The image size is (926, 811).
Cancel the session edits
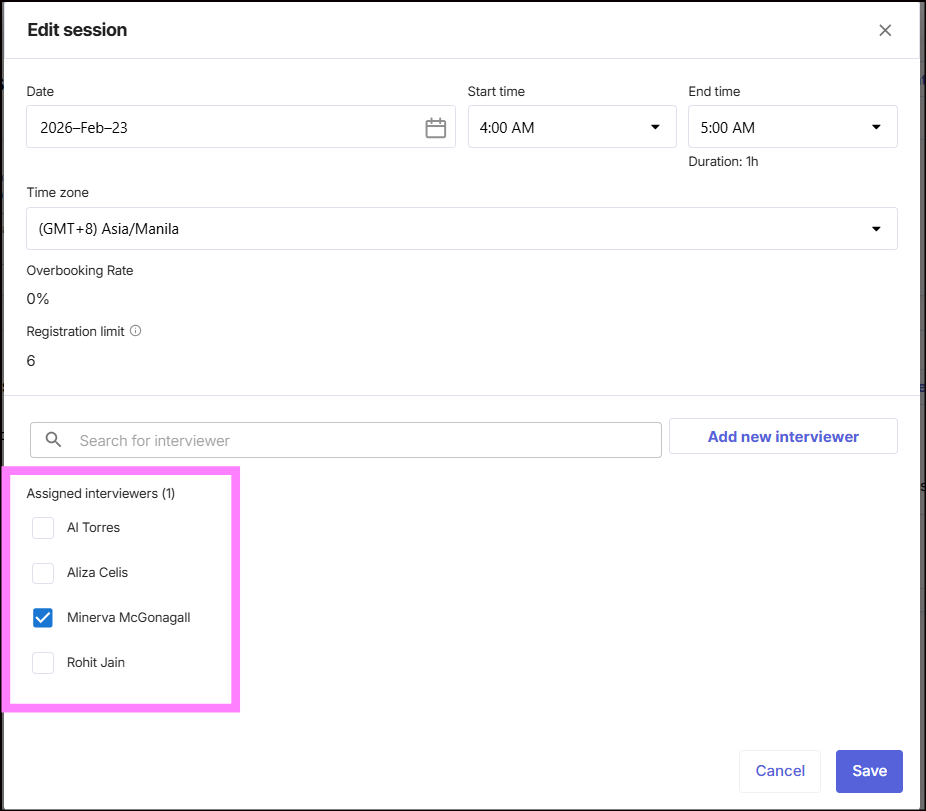[780, 771]
